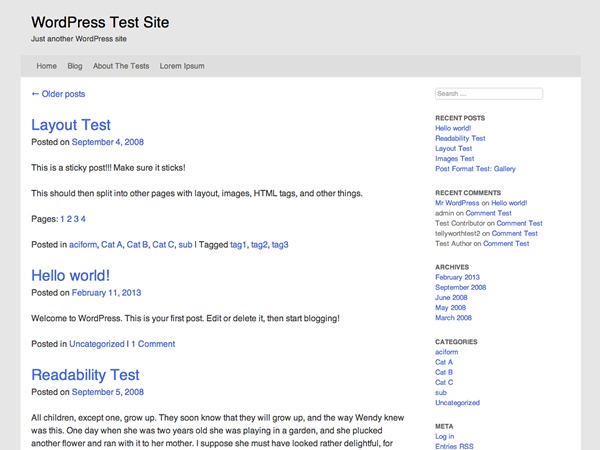The image size is (600, 450).
Task: Open Cat A category in Layout Test footer
Action: (111, 245)
